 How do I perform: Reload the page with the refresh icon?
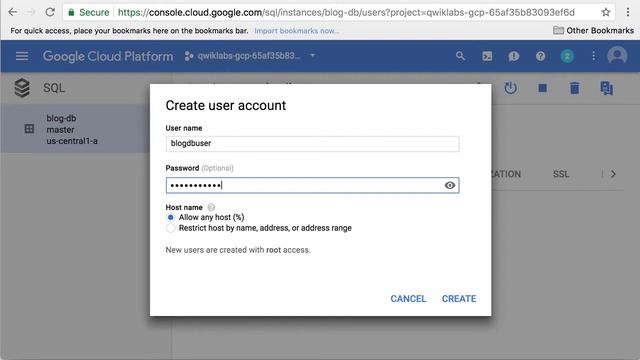coord(50,12)
